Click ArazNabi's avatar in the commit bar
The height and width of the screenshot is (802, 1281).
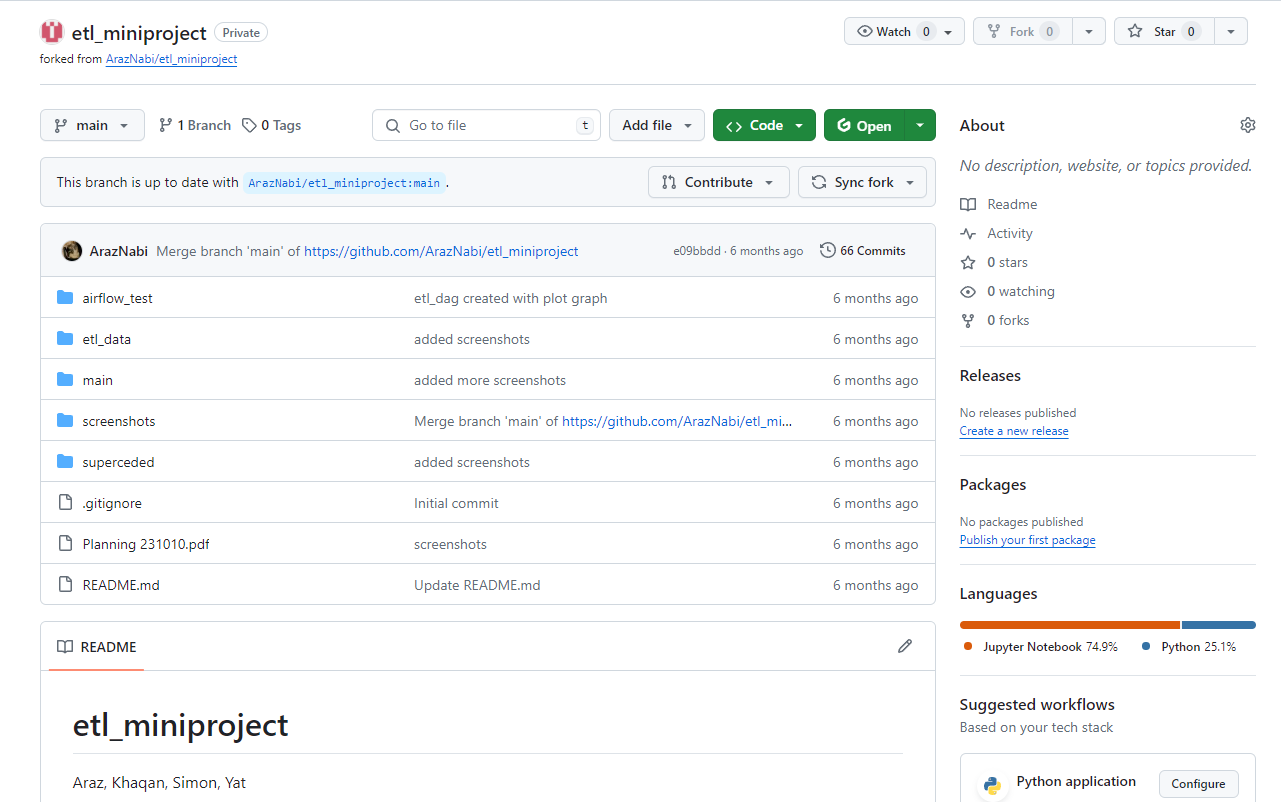tap(72, 251)
